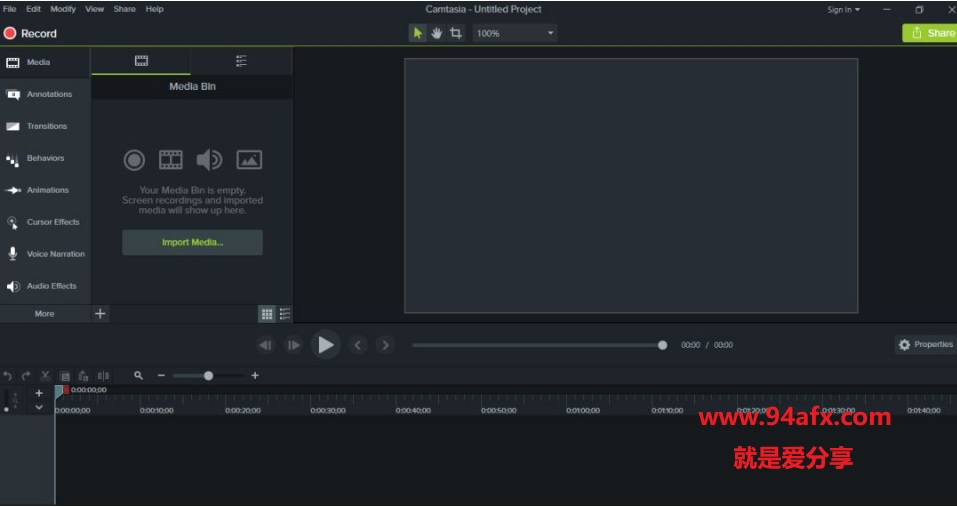This screenshot has height=507, width=957.
Task: Open the File menu
Action: [x=9, y=9]
